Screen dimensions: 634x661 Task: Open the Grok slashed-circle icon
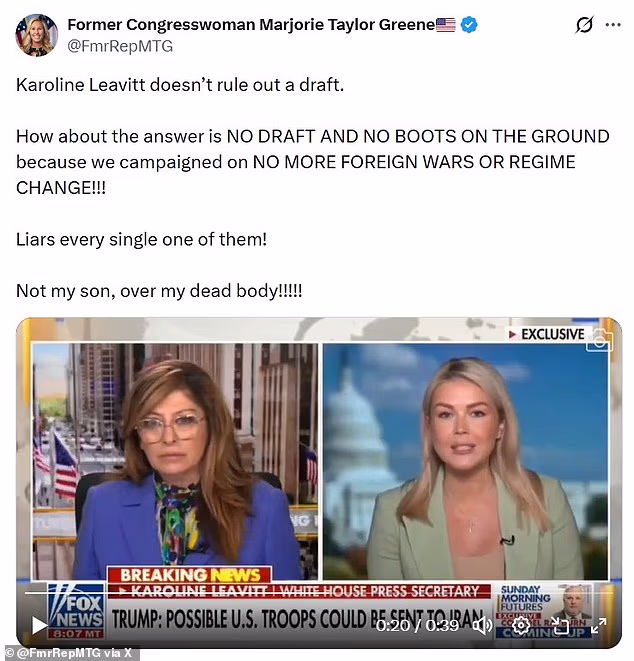pos(584,25)
